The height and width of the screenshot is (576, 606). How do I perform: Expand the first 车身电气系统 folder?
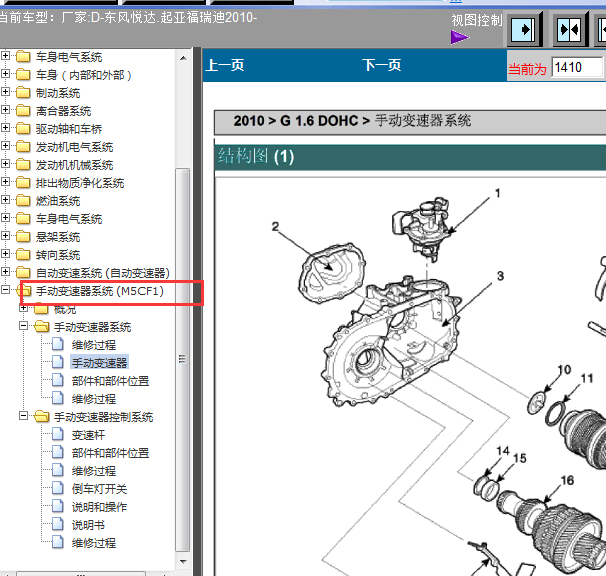pyautogui.click(x=5, y=55)
